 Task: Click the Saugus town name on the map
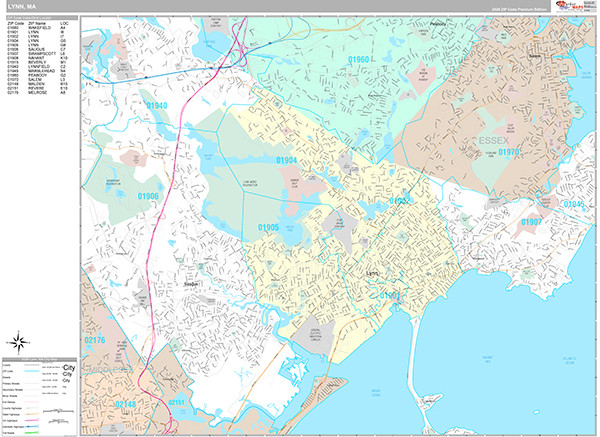click(x=191, y=284)
